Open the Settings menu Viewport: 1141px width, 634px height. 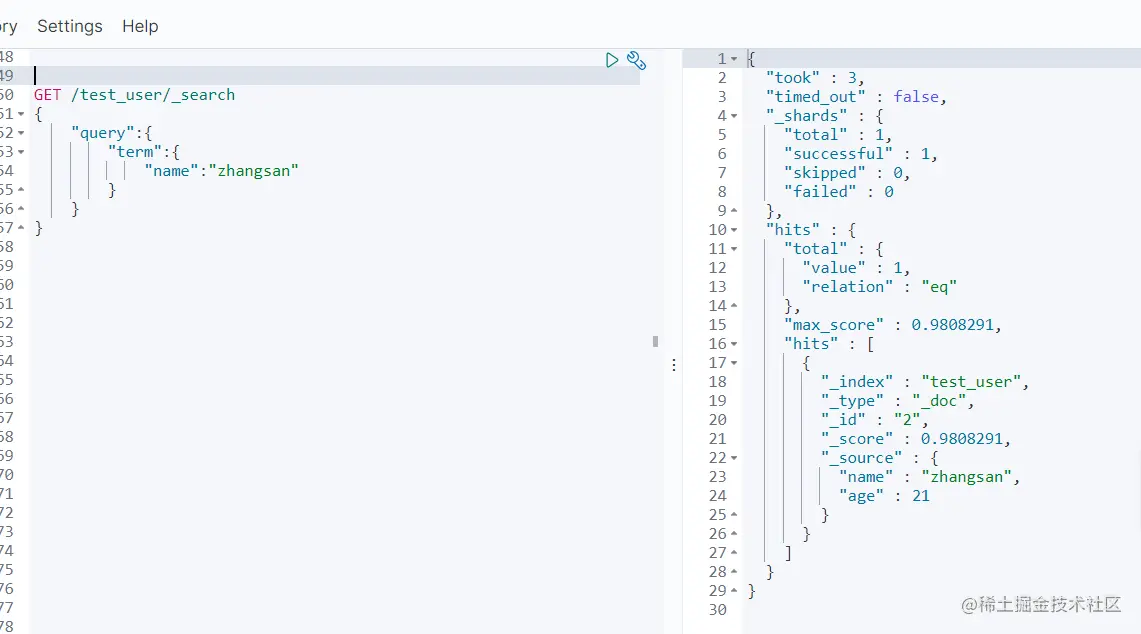click(70, 26)
